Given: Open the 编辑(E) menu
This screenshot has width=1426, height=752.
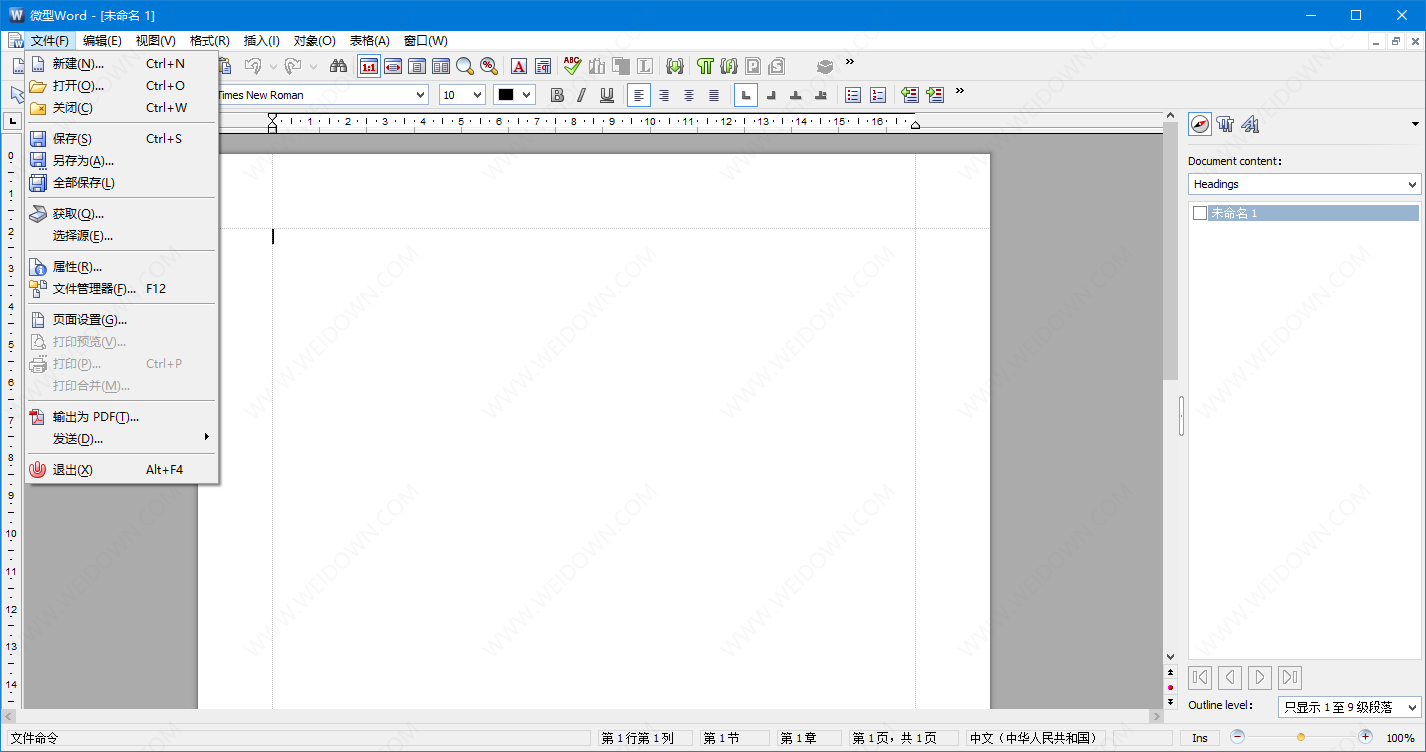Looking at the screenshot, I should coord(102,41).
